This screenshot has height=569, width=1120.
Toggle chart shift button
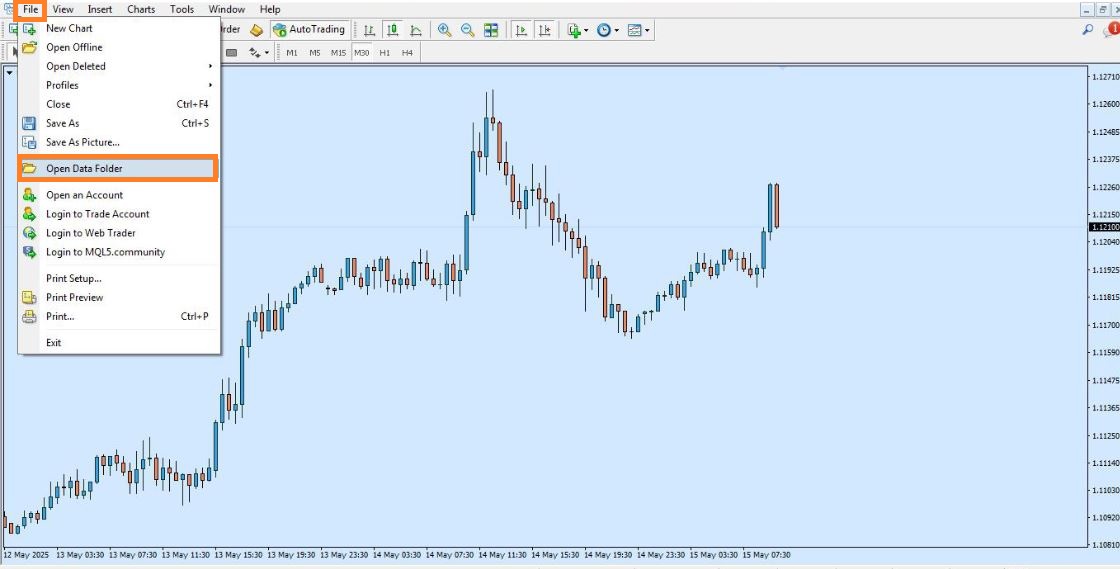(x=545, y=30)
